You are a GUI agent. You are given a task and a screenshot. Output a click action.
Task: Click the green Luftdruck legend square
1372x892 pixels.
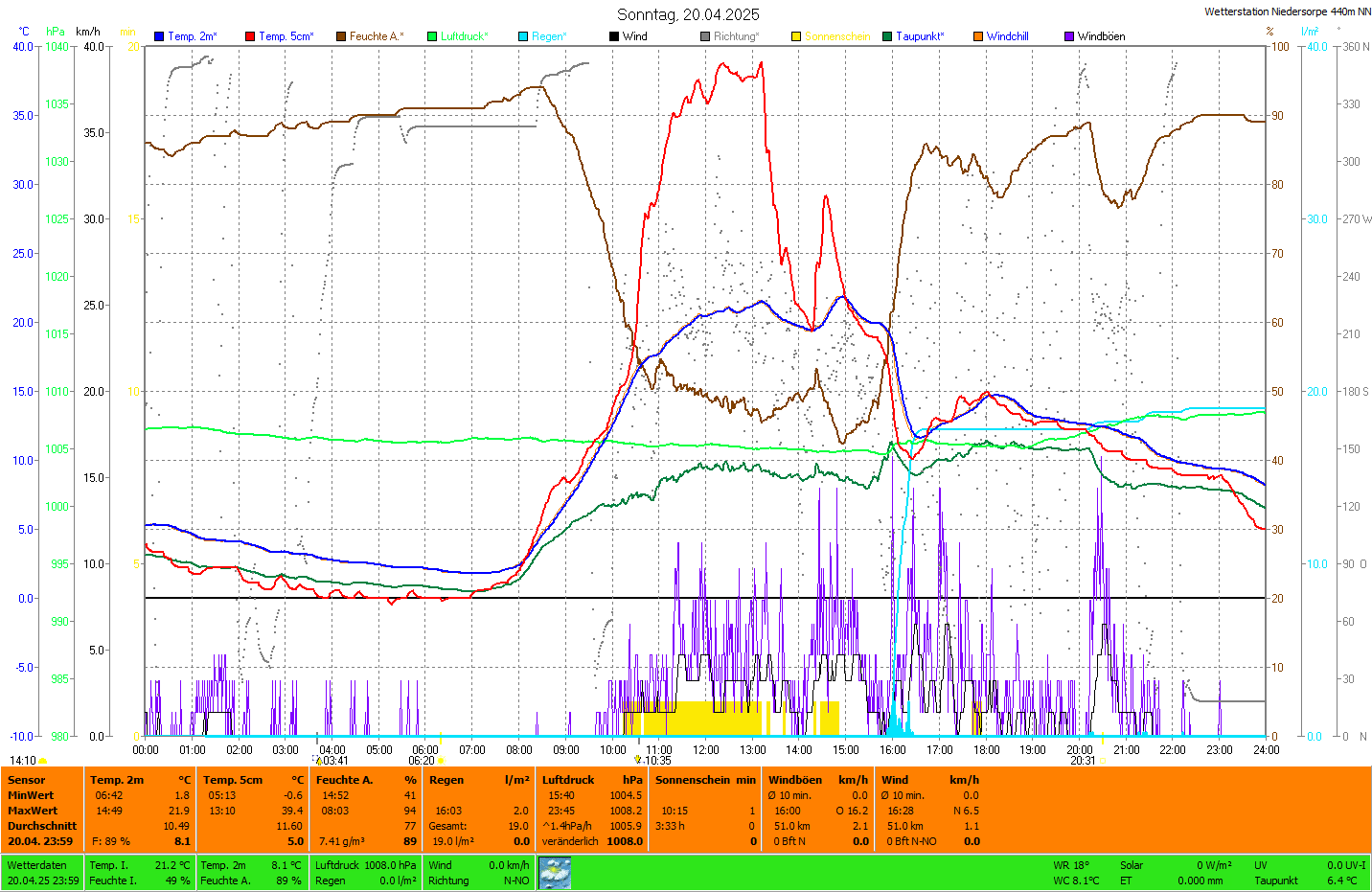[x=432, y=36]
